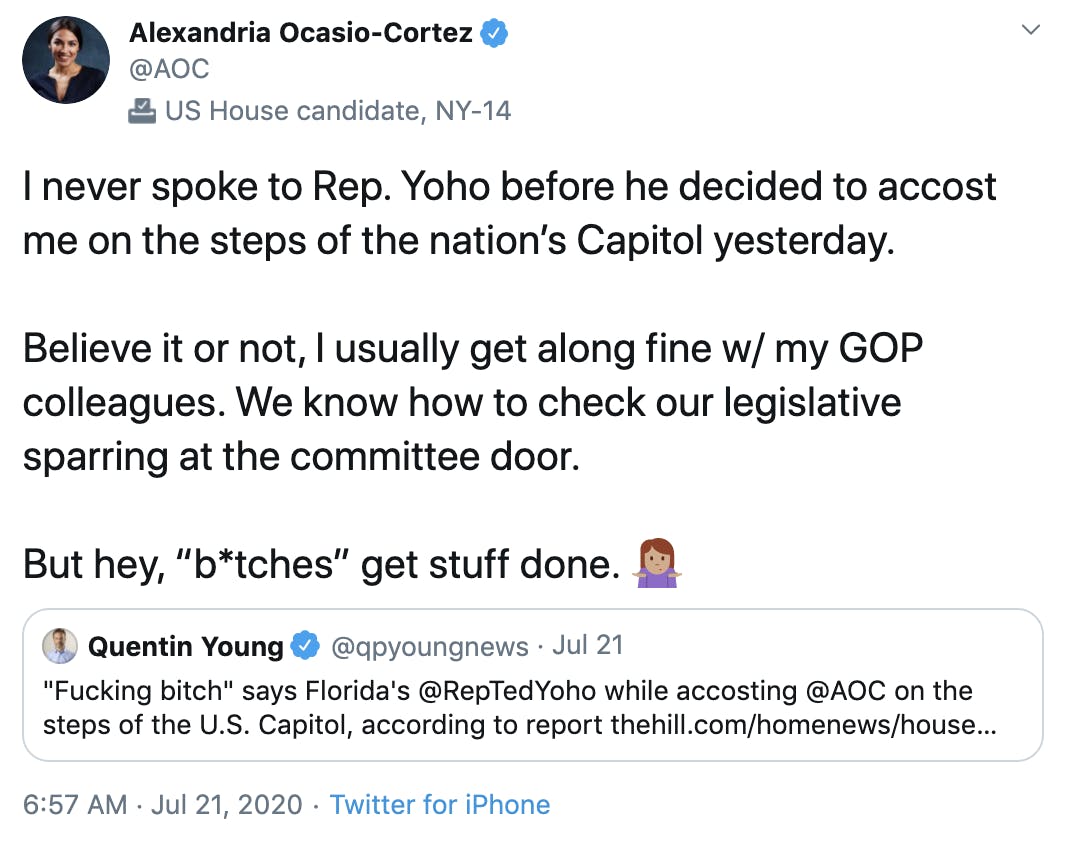This screenshot has width=1072, height=848.
Task: Open the @qpyoungnews handle
Action: coord(429,646)
